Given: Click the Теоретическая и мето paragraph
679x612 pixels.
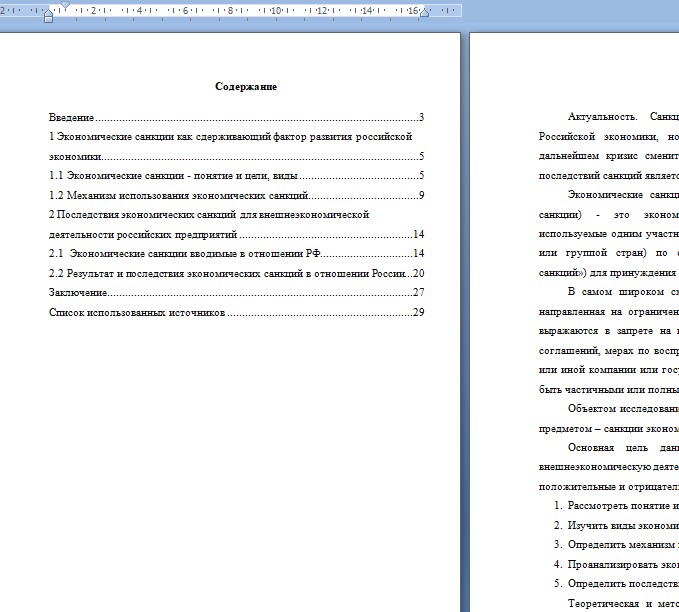Looking at the screenshot, I should (622, 603).
